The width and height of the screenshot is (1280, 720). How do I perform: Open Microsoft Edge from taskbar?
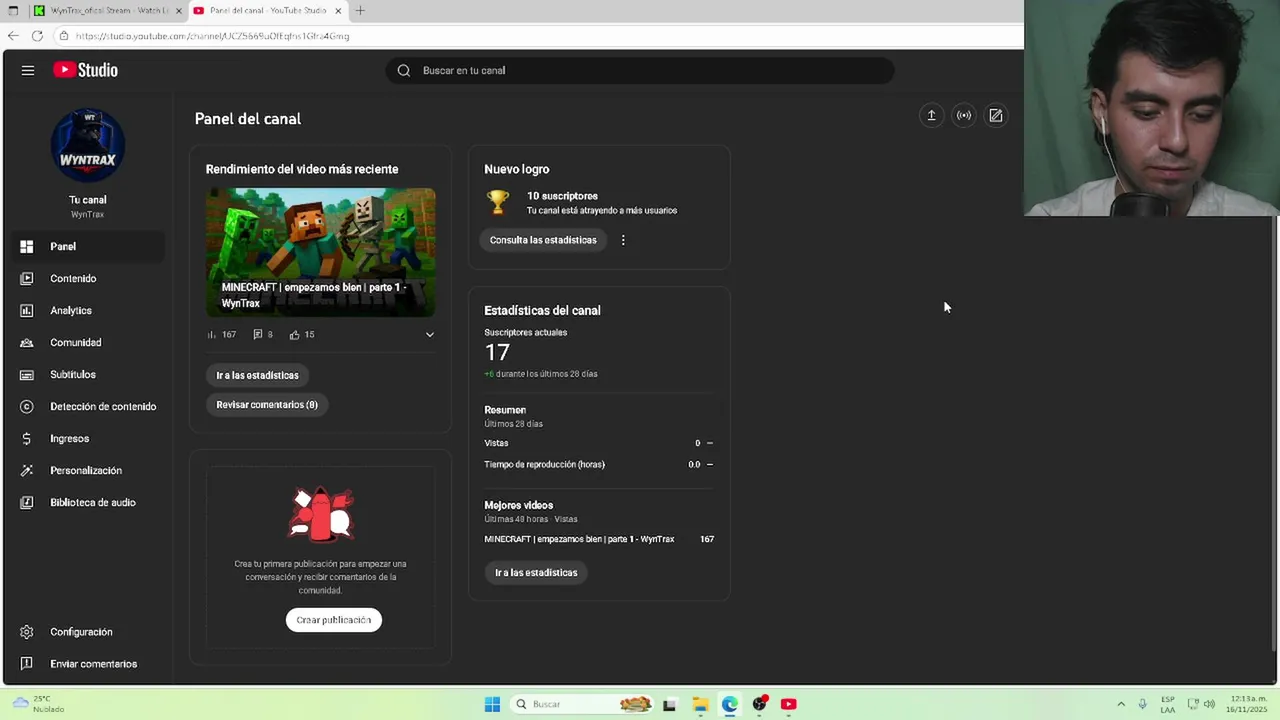click(x=729, y=704)
